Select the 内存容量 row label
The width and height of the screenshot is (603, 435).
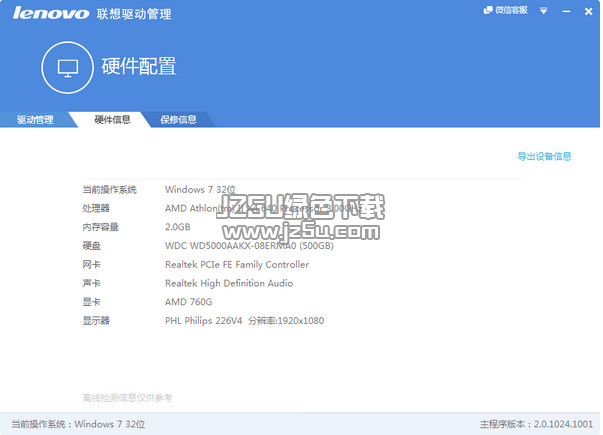pyautogui.click(x=100, y=227)
